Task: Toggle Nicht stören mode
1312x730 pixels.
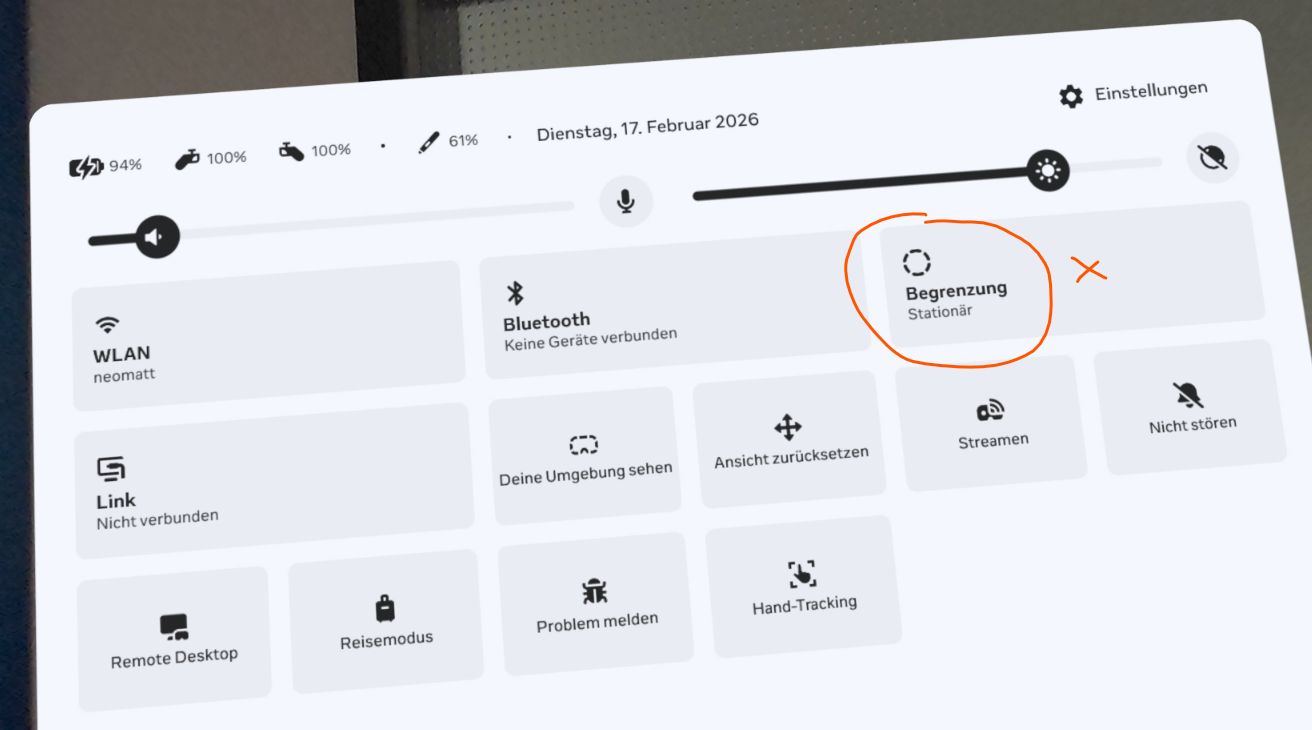Action: (x=1191, y=408)
